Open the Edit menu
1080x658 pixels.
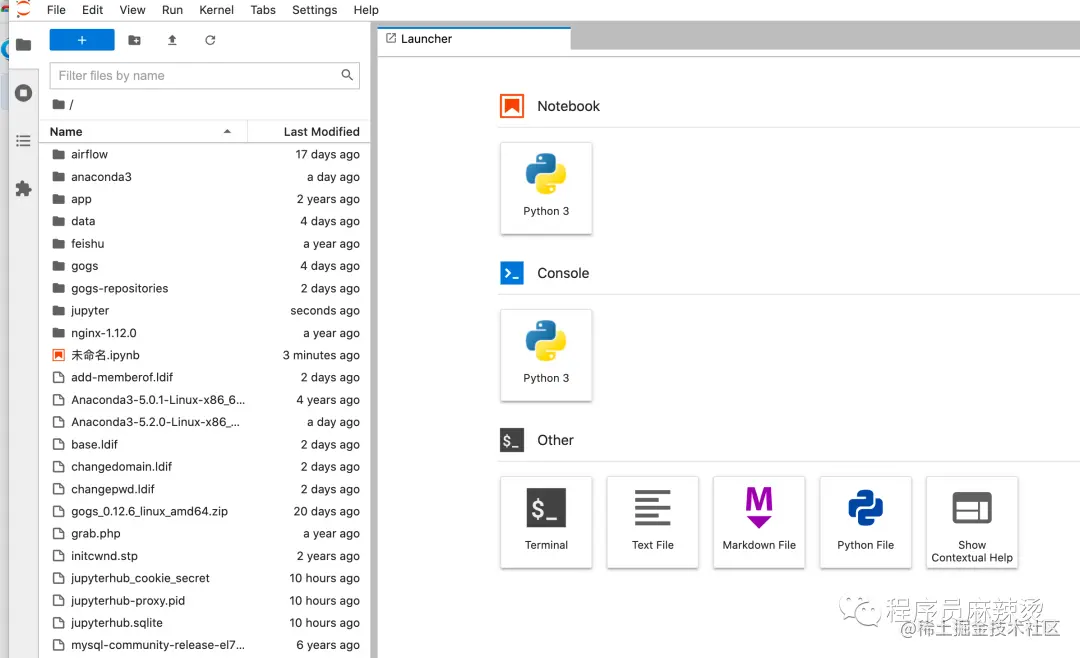(x=92, y=10)
